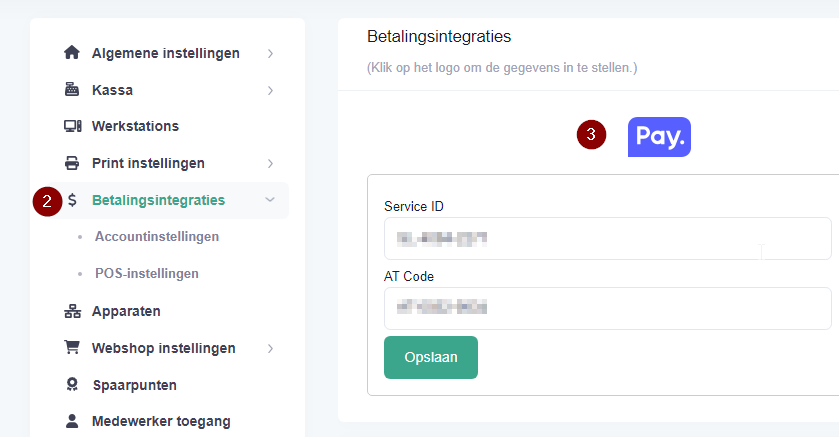Expand Algemene instellingen with its chevron
This screenshot has height=437, width=839.
coord(270,53)
